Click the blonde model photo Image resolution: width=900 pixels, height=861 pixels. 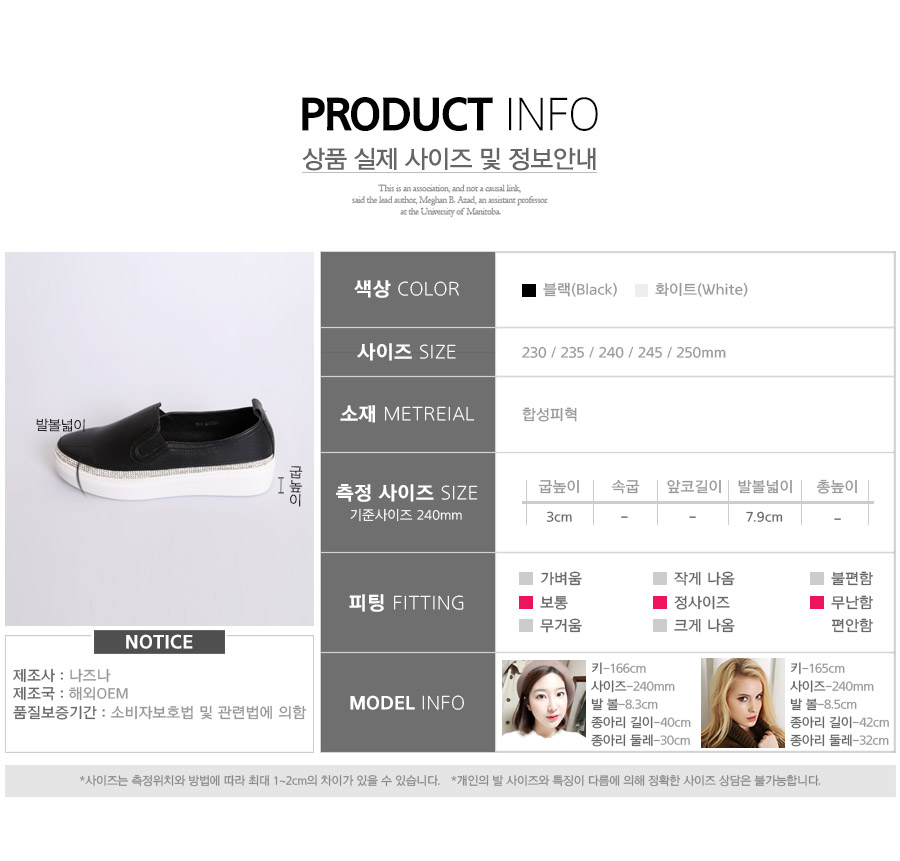click(x=743, y=703)
